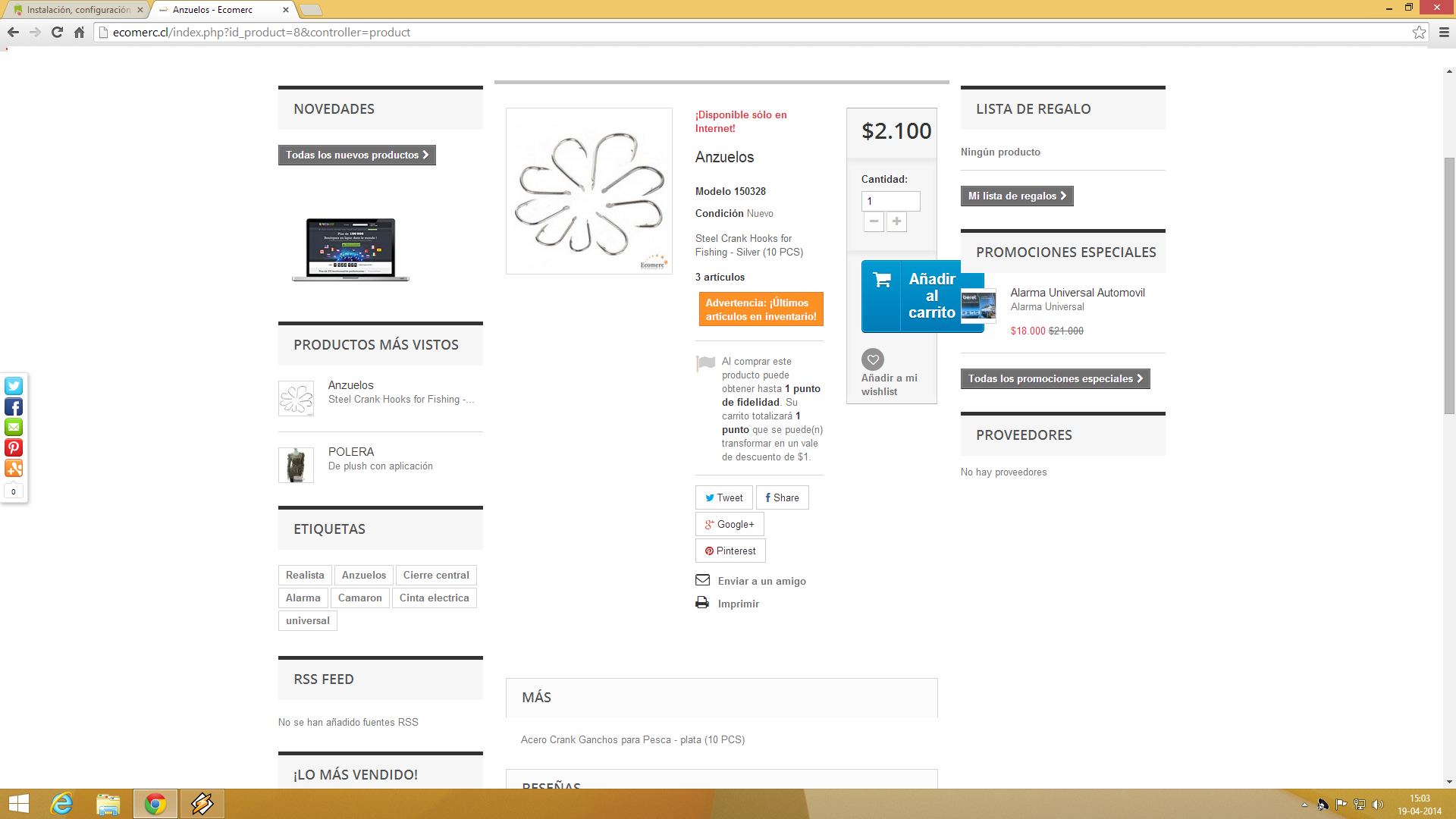The width and height of the screenshot is (1456, 819).
Task: Decrease quantity with minus button
Action: 874,221
